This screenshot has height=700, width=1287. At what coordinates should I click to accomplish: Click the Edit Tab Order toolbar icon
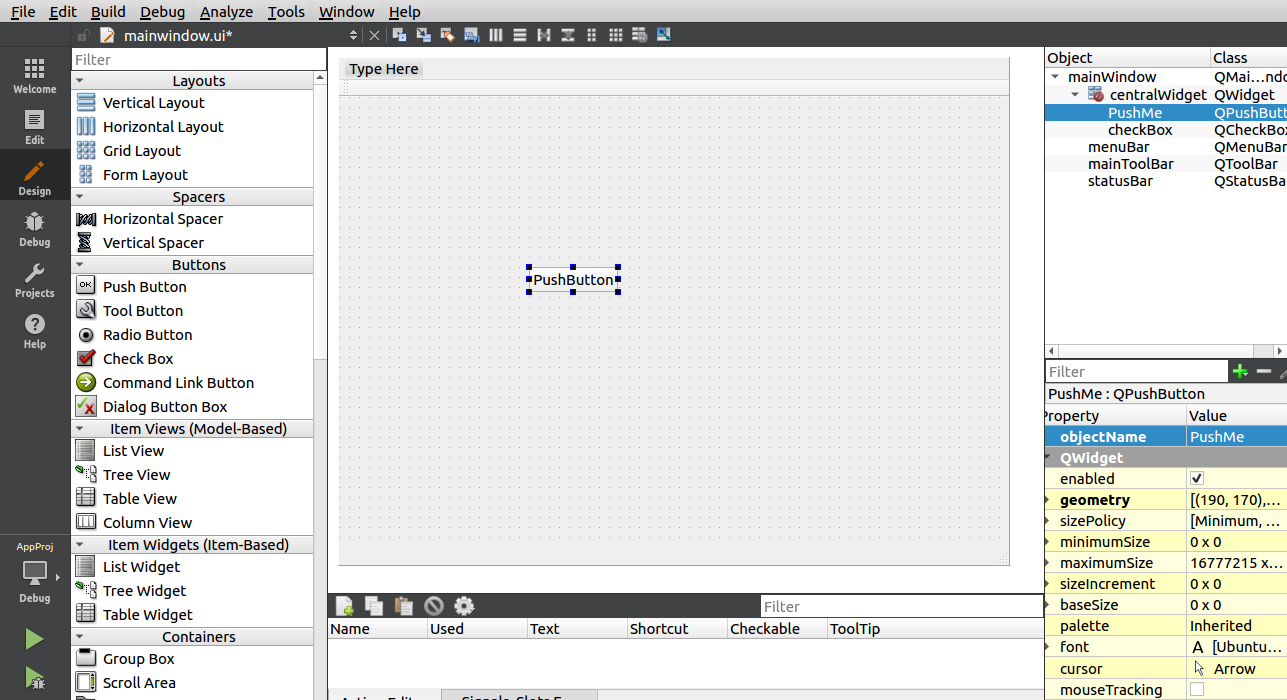[x=471, y=35]
